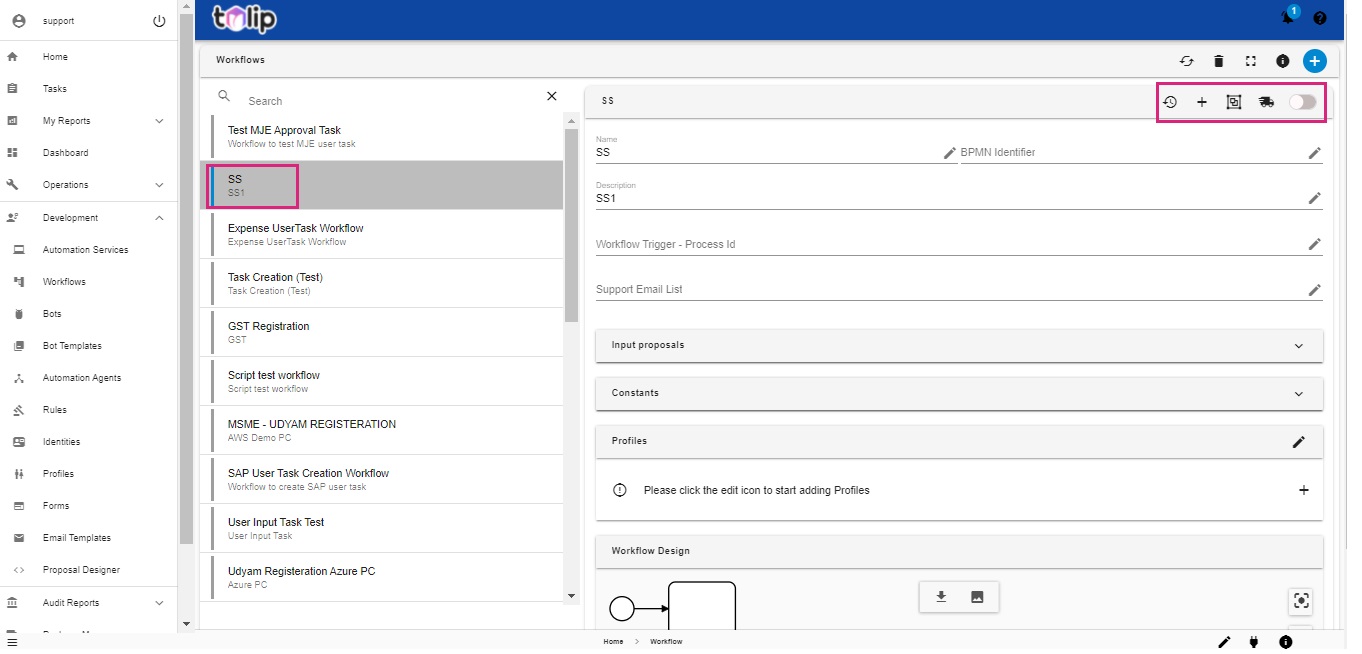Viewport: 1362px width, 654px height.
Task: Select User Input Task Test workflow
Action: tap(382, 528)
